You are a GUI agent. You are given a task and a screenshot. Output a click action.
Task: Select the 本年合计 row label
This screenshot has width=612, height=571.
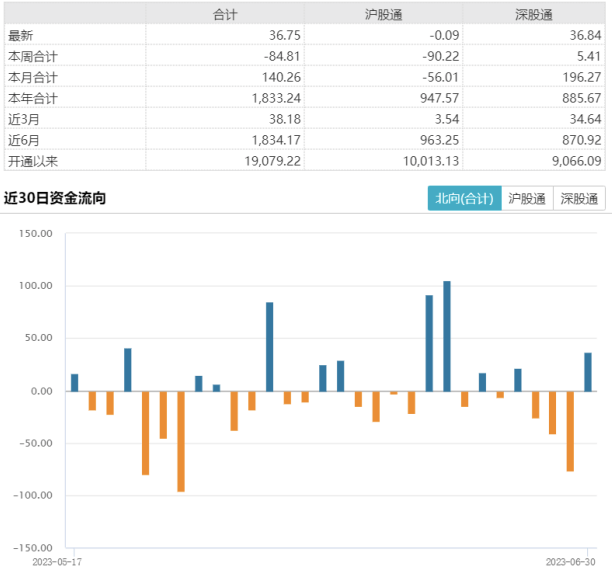(33, 98)
